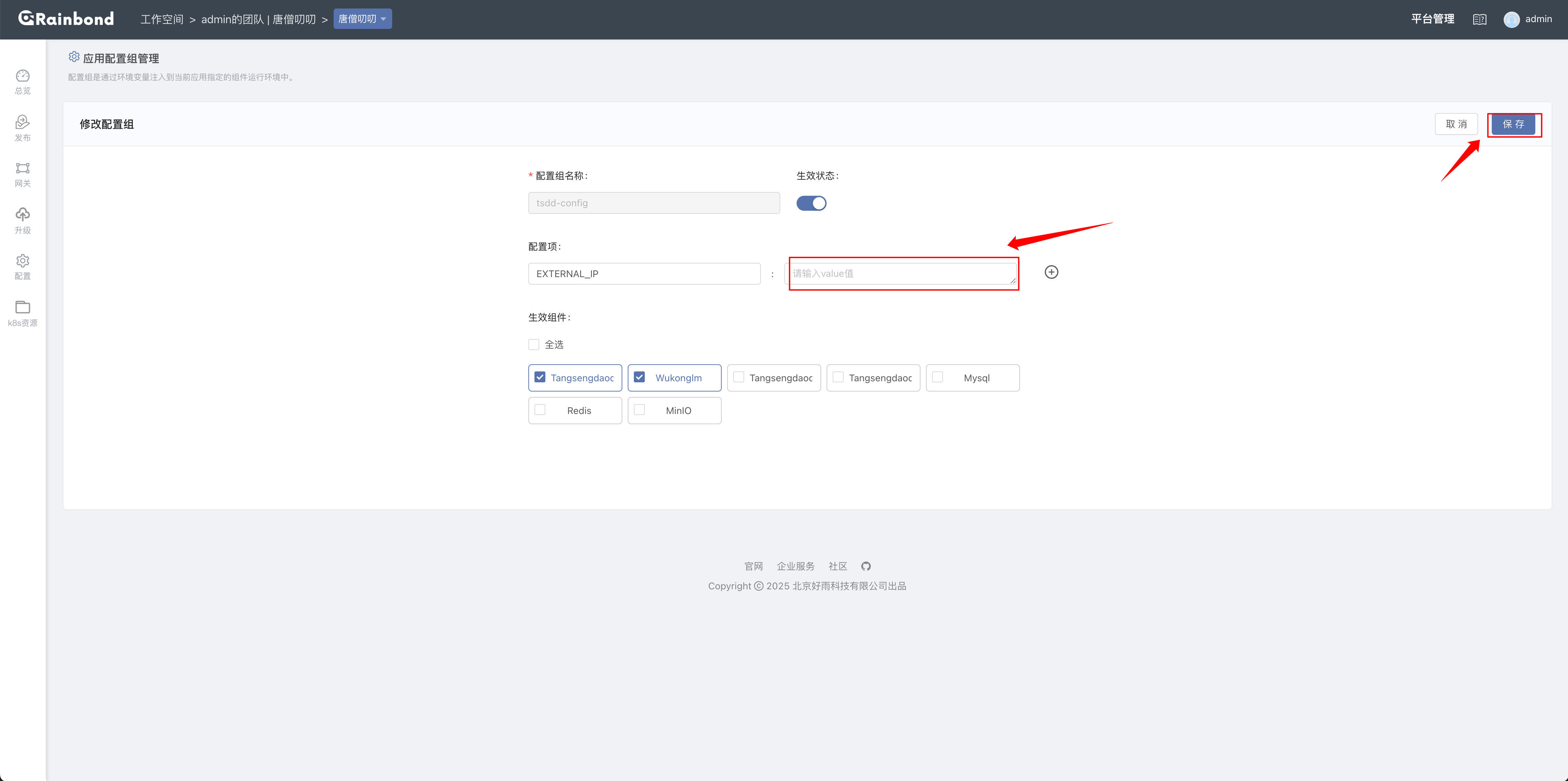Uncheck the WukongIm component checkbox
Image resolution: width=1568 pixels, height=781 pixels.
tap(639, 378)
